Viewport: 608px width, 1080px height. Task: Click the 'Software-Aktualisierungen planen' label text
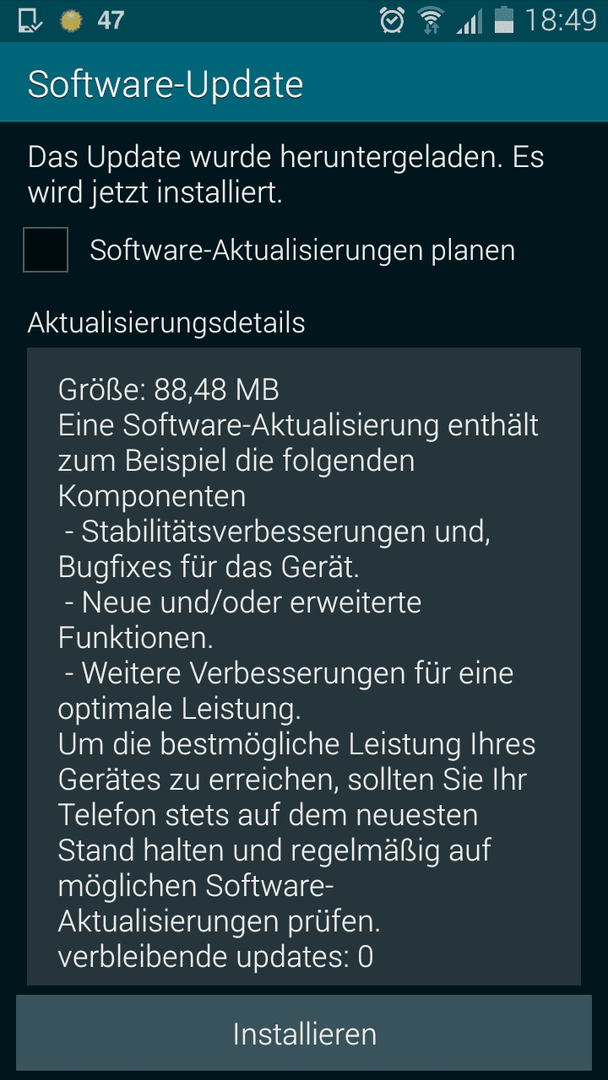(302, 251)
